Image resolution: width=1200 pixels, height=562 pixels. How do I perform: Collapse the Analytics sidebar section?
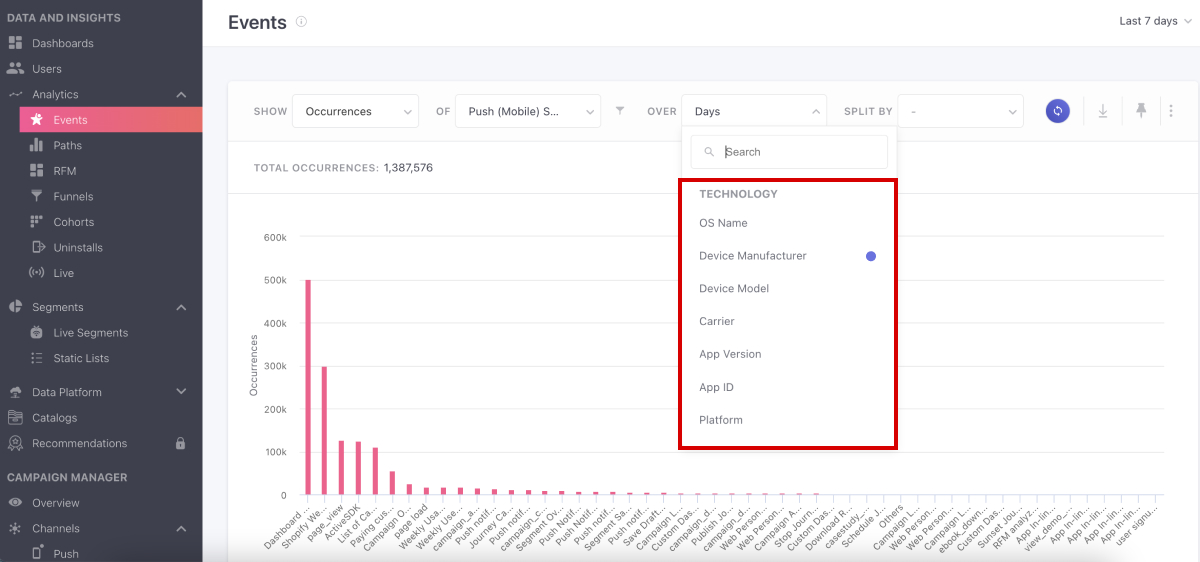[x=181, y=95]
